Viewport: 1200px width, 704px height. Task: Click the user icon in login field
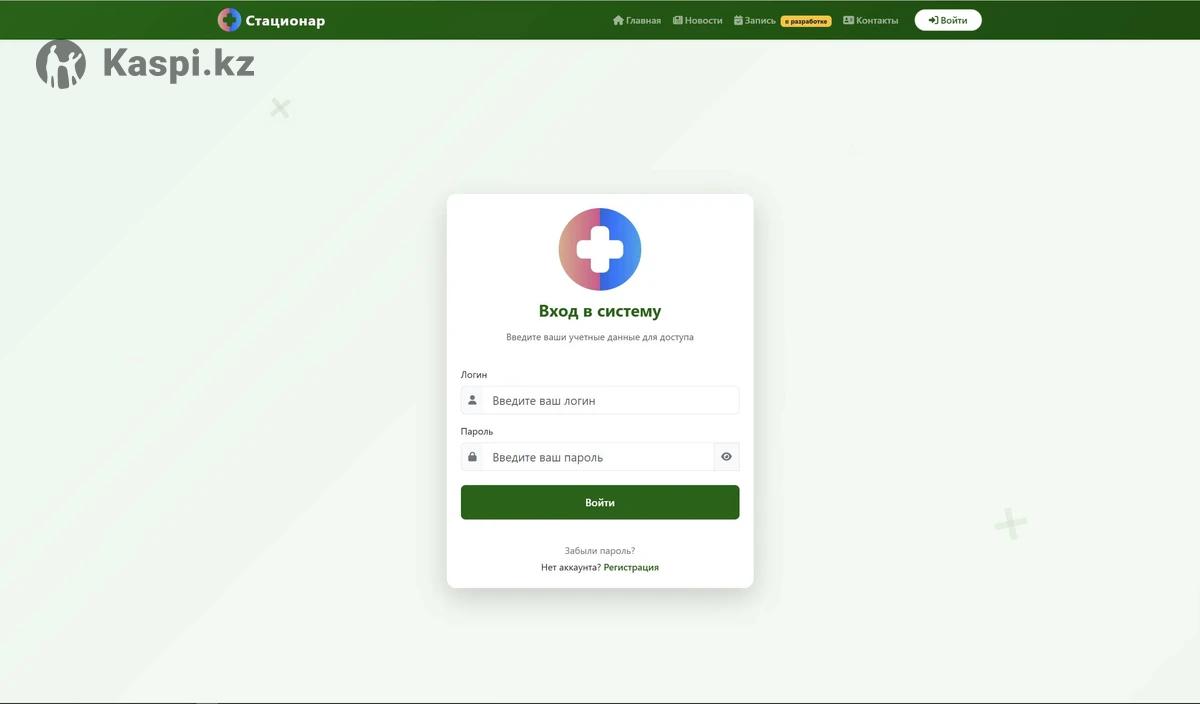(472, 400)
